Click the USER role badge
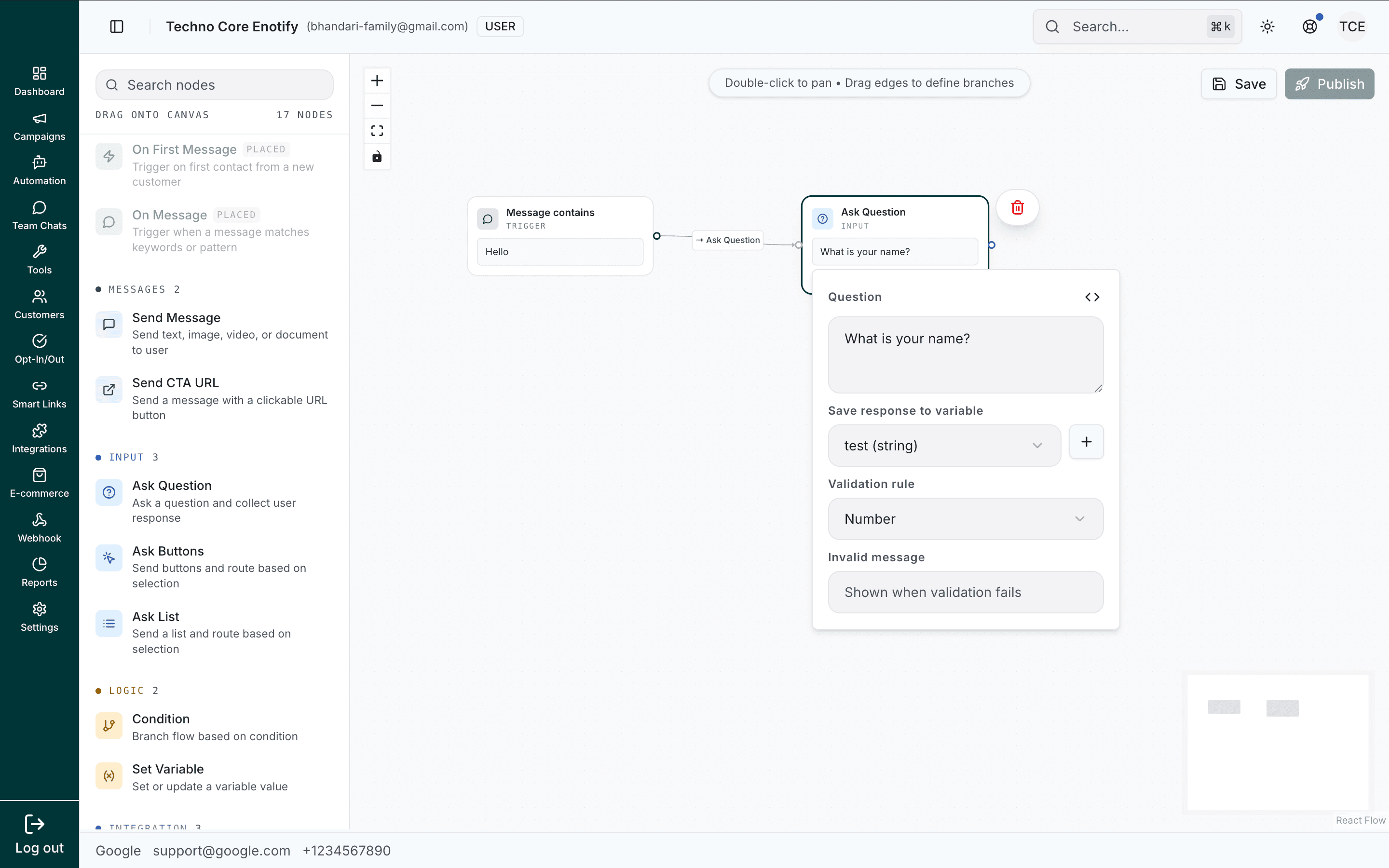The height and width of the screenshot is (868, 1389). (x=500, y=27)
